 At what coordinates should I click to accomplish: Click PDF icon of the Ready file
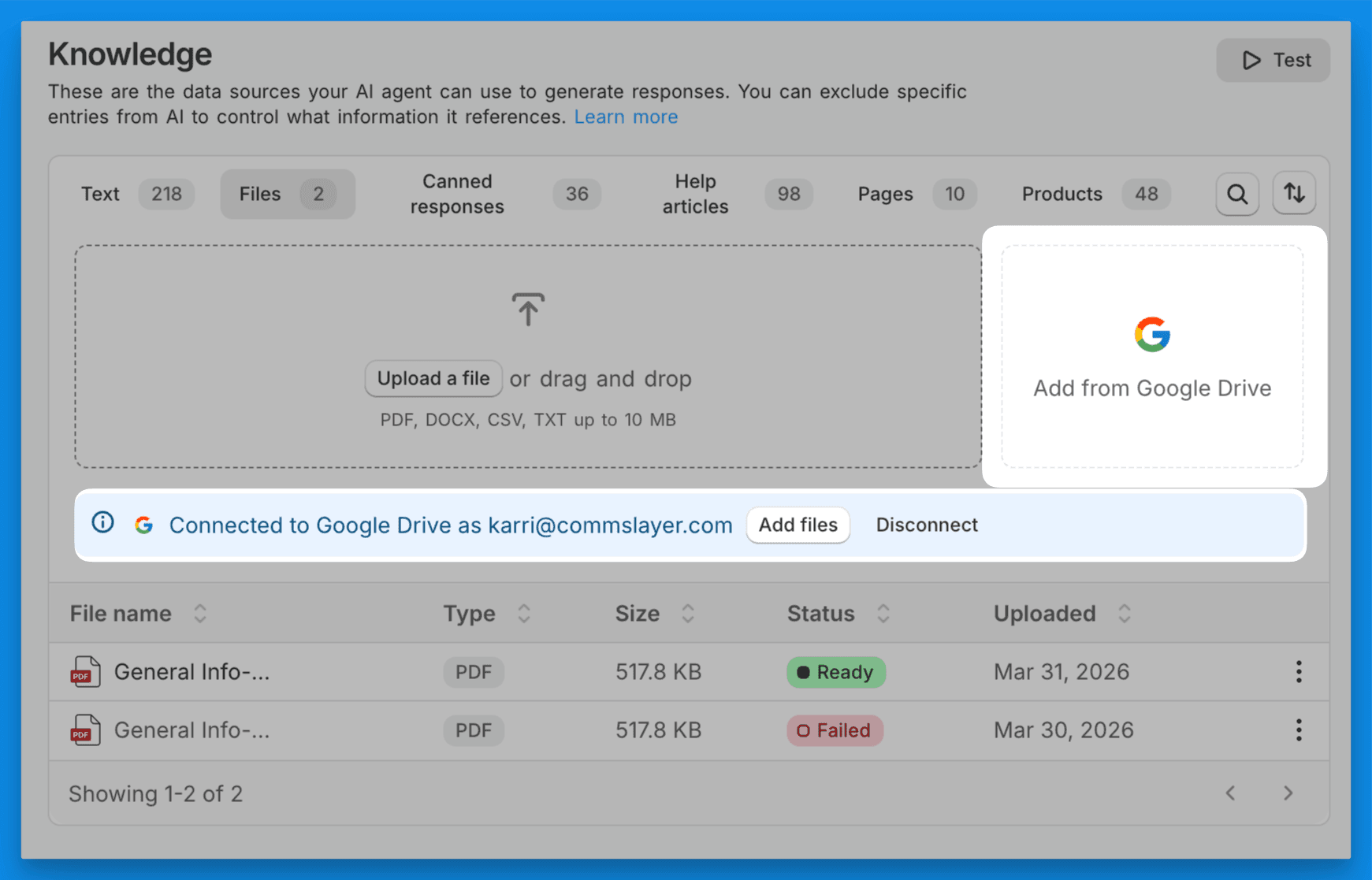85,672
